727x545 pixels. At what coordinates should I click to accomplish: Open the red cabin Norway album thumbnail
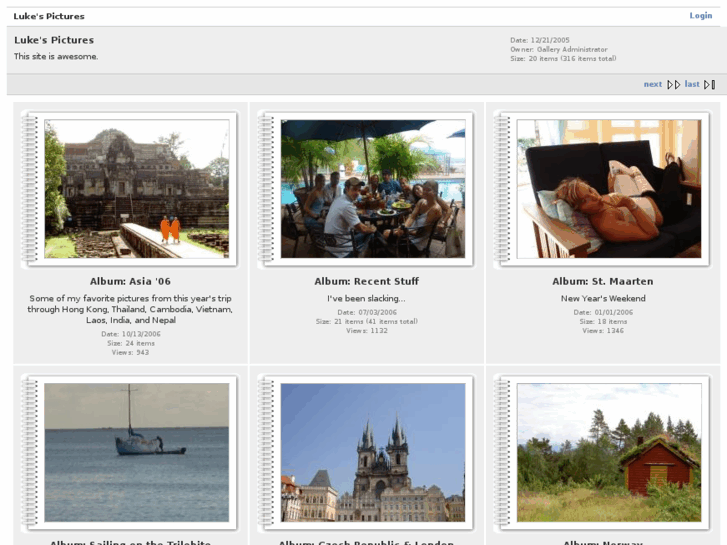[609, 452]
